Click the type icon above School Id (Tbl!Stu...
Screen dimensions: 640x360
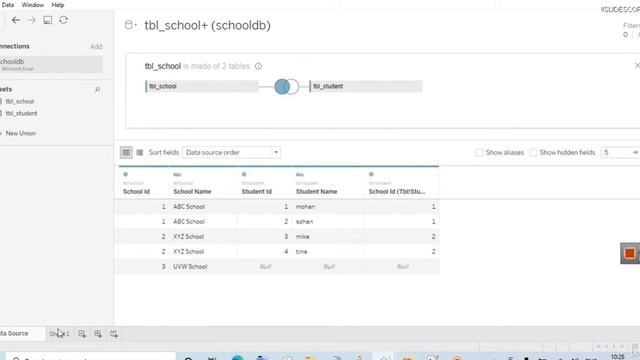coord(371,174)
